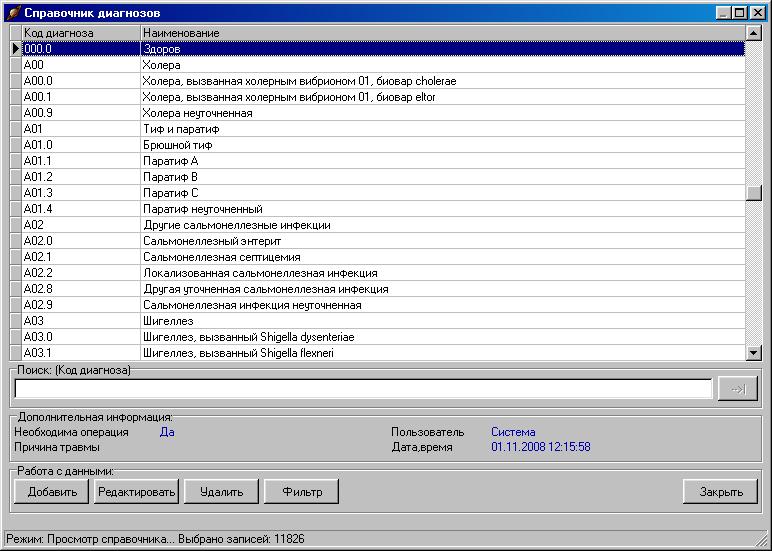Select the Паратиф неуточненный cell
Screen dimensions: 772x551
coord(443,209)
